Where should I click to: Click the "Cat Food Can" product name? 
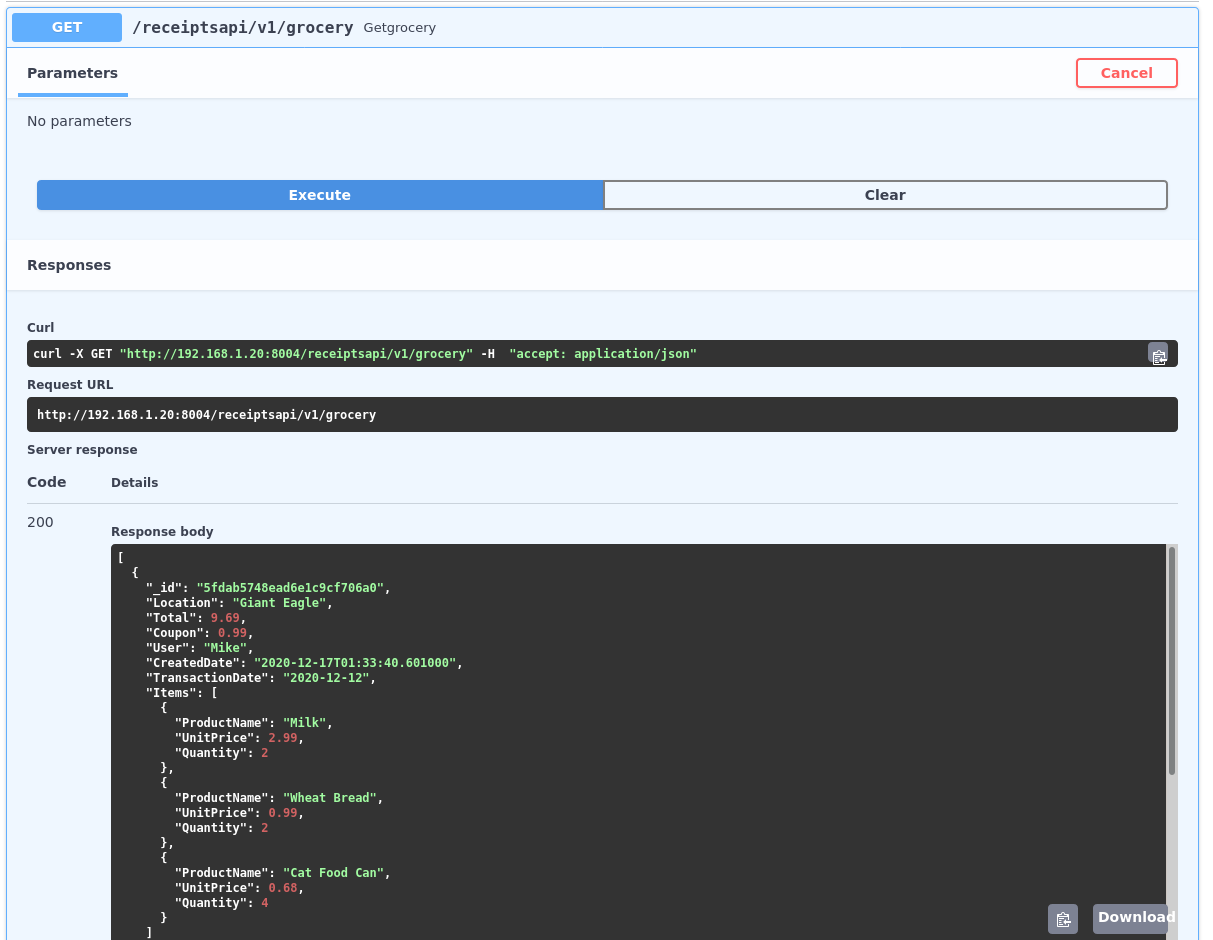coord(333,873)
